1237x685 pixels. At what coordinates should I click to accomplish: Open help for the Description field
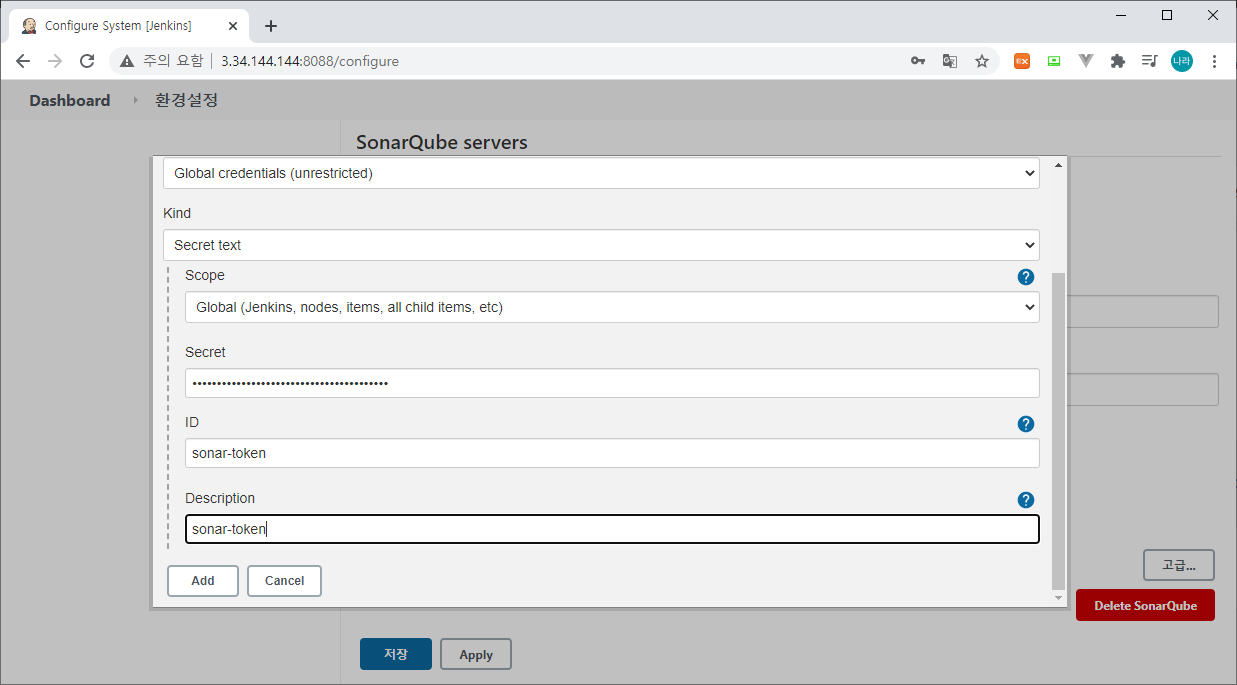1025,500
